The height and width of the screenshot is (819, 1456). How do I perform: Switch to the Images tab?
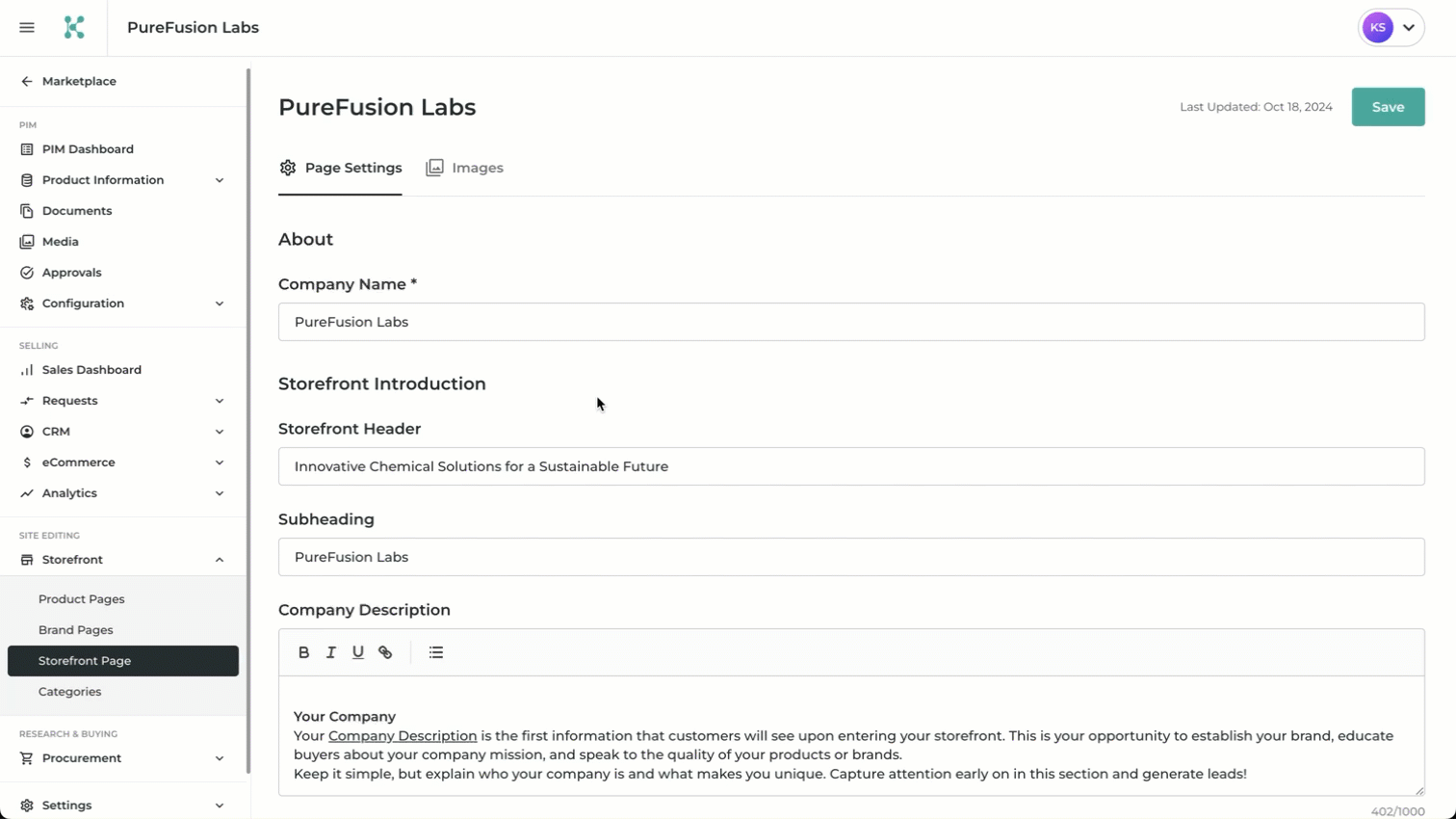(x=465, y=168)
